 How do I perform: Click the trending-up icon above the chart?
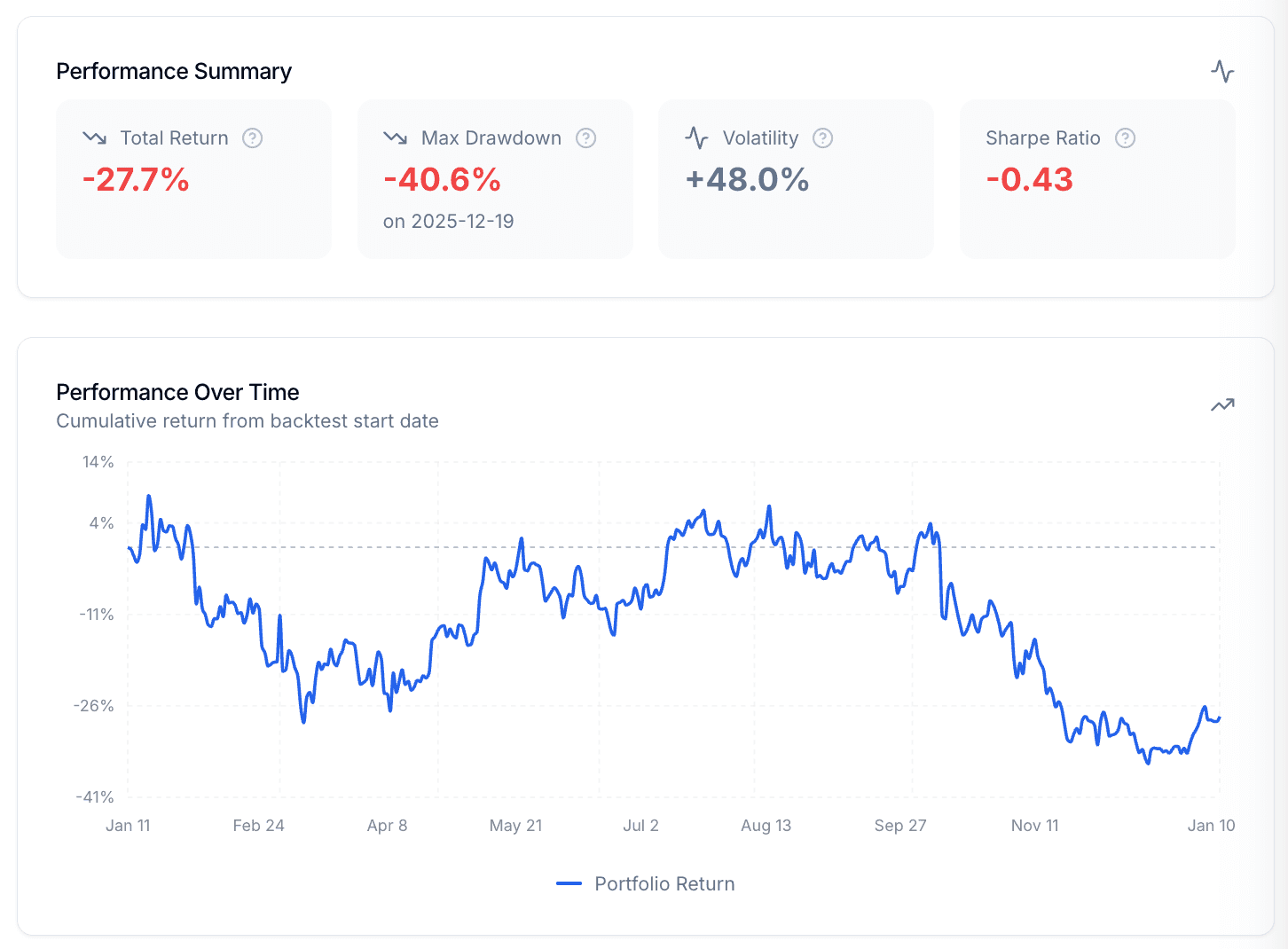(x=1222, y=404)
